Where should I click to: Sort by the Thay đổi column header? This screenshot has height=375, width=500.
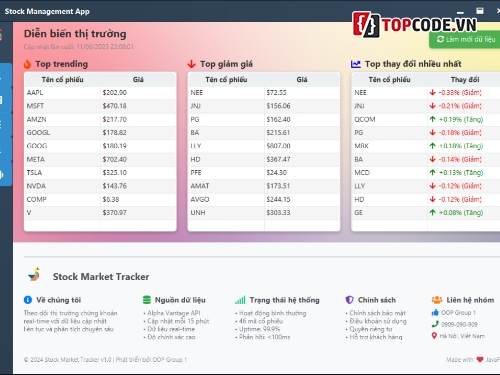[465, 80]
